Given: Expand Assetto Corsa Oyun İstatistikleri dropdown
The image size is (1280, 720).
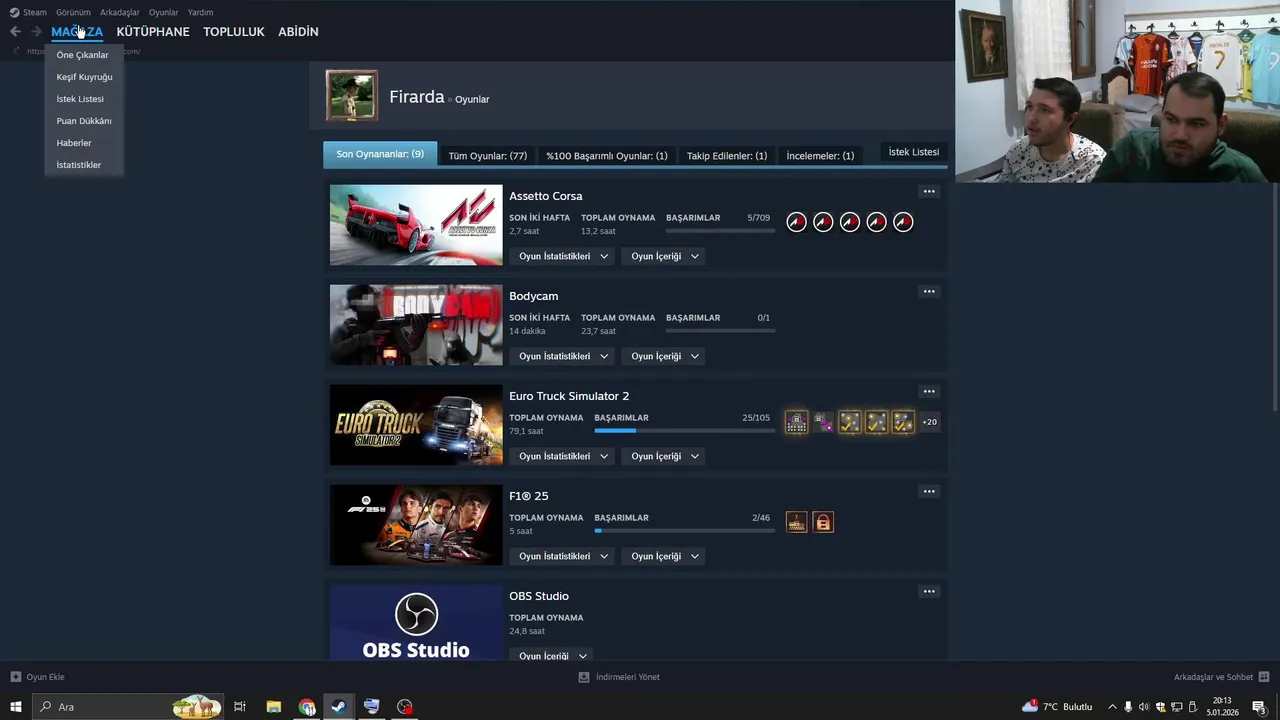Looking at the screenshot, I should [563, 256].
